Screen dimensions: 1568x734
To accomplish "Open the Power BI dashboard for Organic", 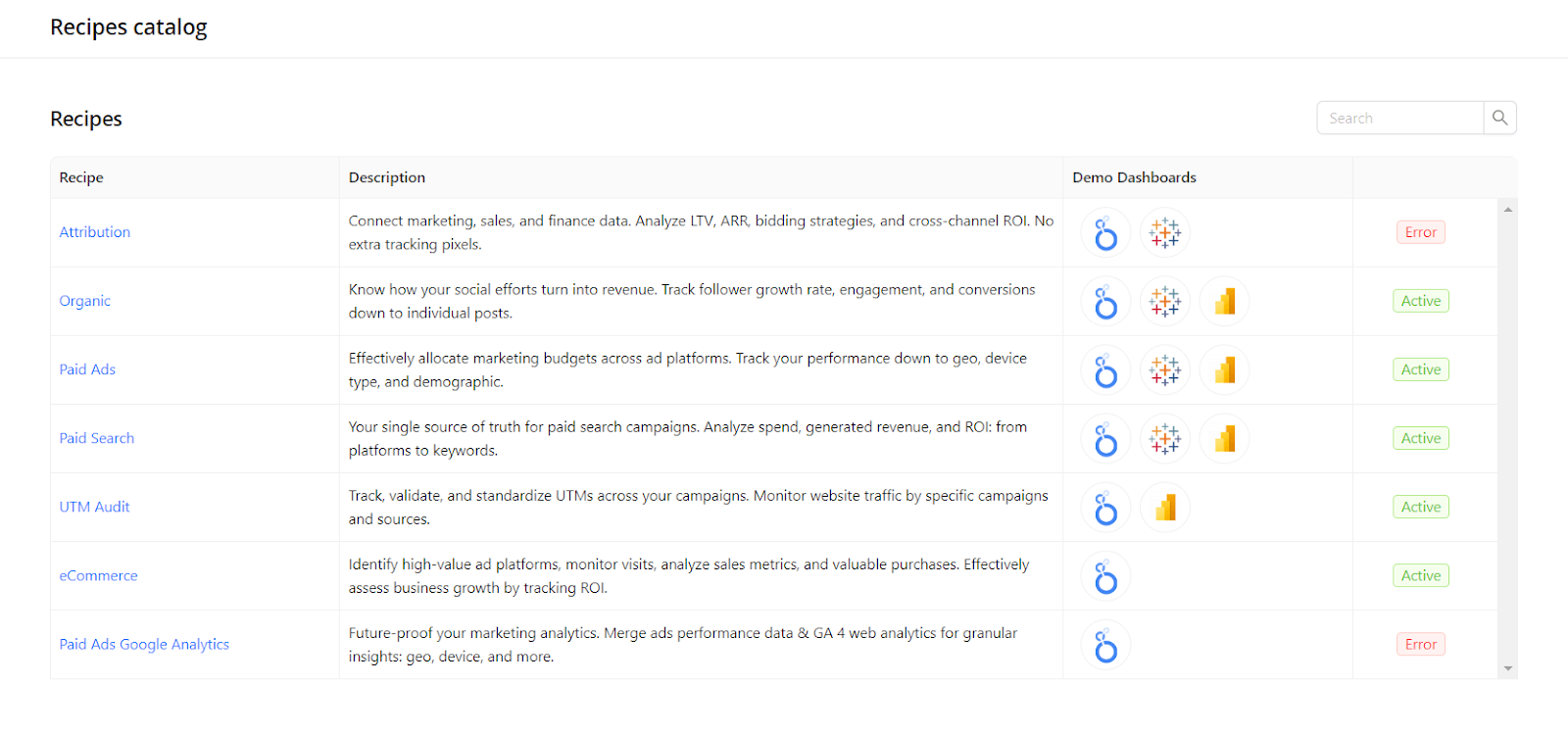I will (x=1224, y=302).
